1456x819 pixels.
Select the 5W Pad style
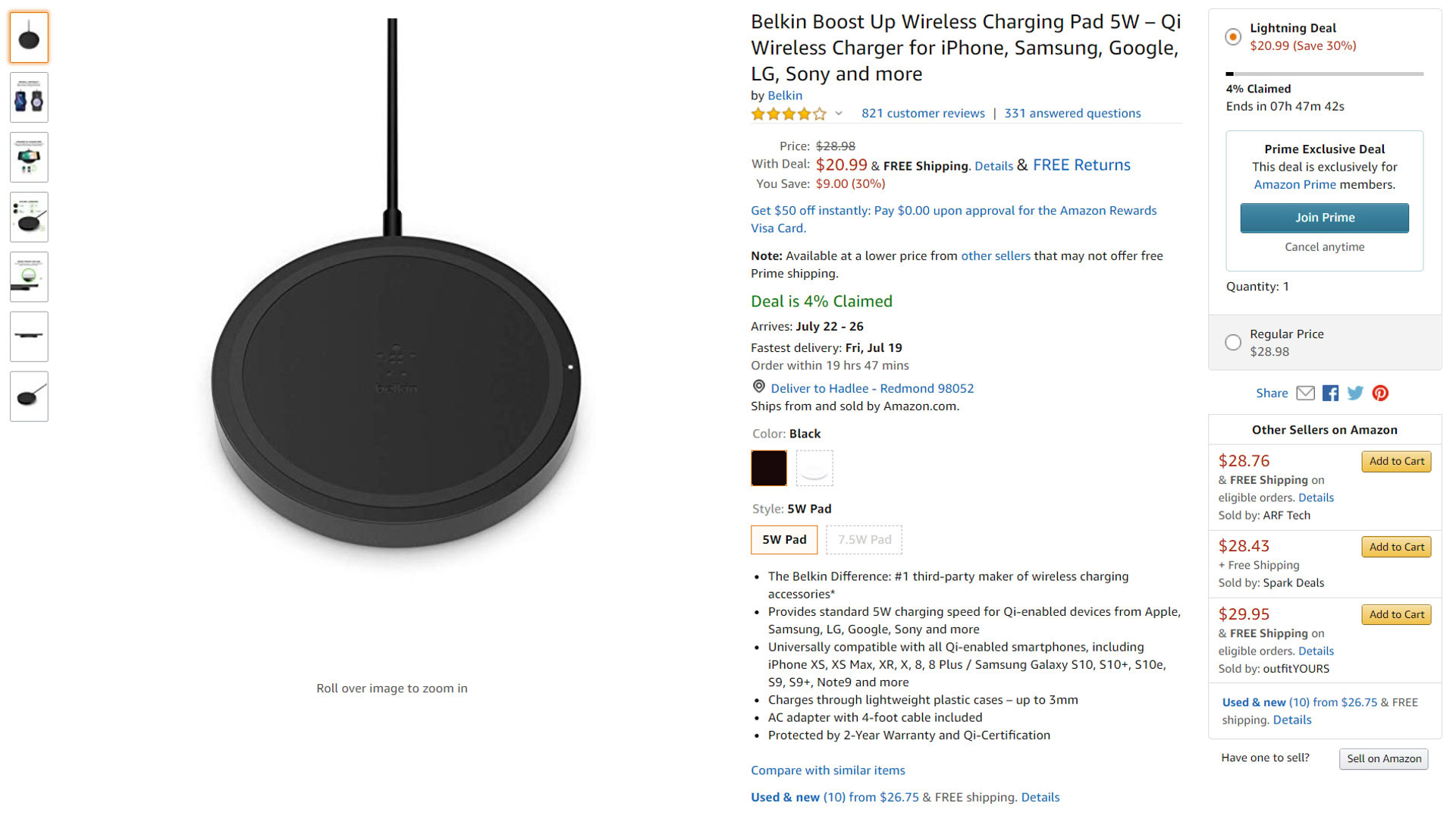[784, 540]
